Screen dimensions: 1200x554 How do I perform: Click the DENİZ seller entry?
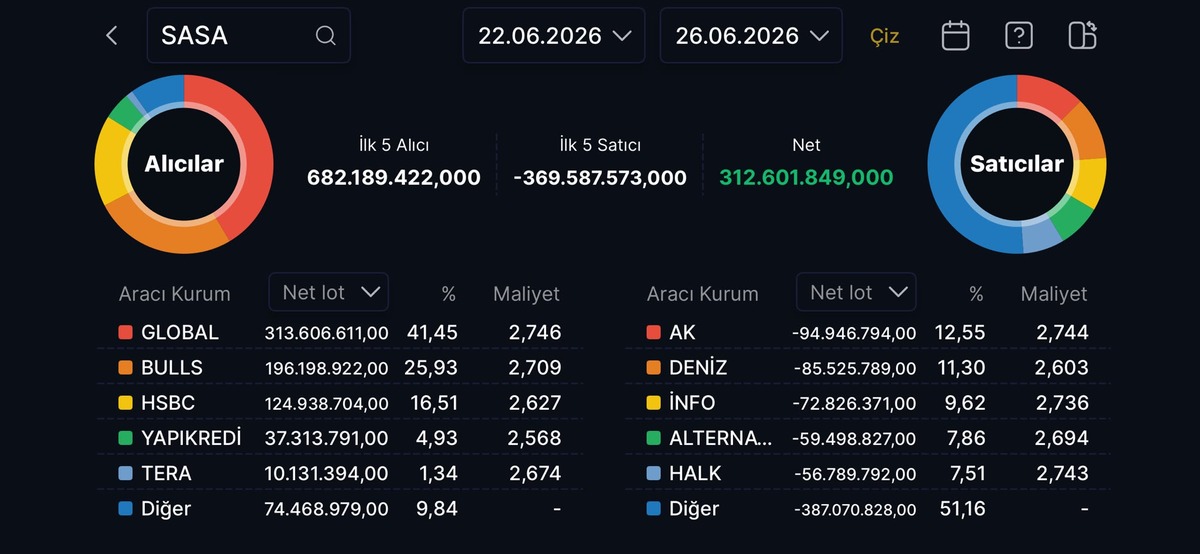[868, 368]
